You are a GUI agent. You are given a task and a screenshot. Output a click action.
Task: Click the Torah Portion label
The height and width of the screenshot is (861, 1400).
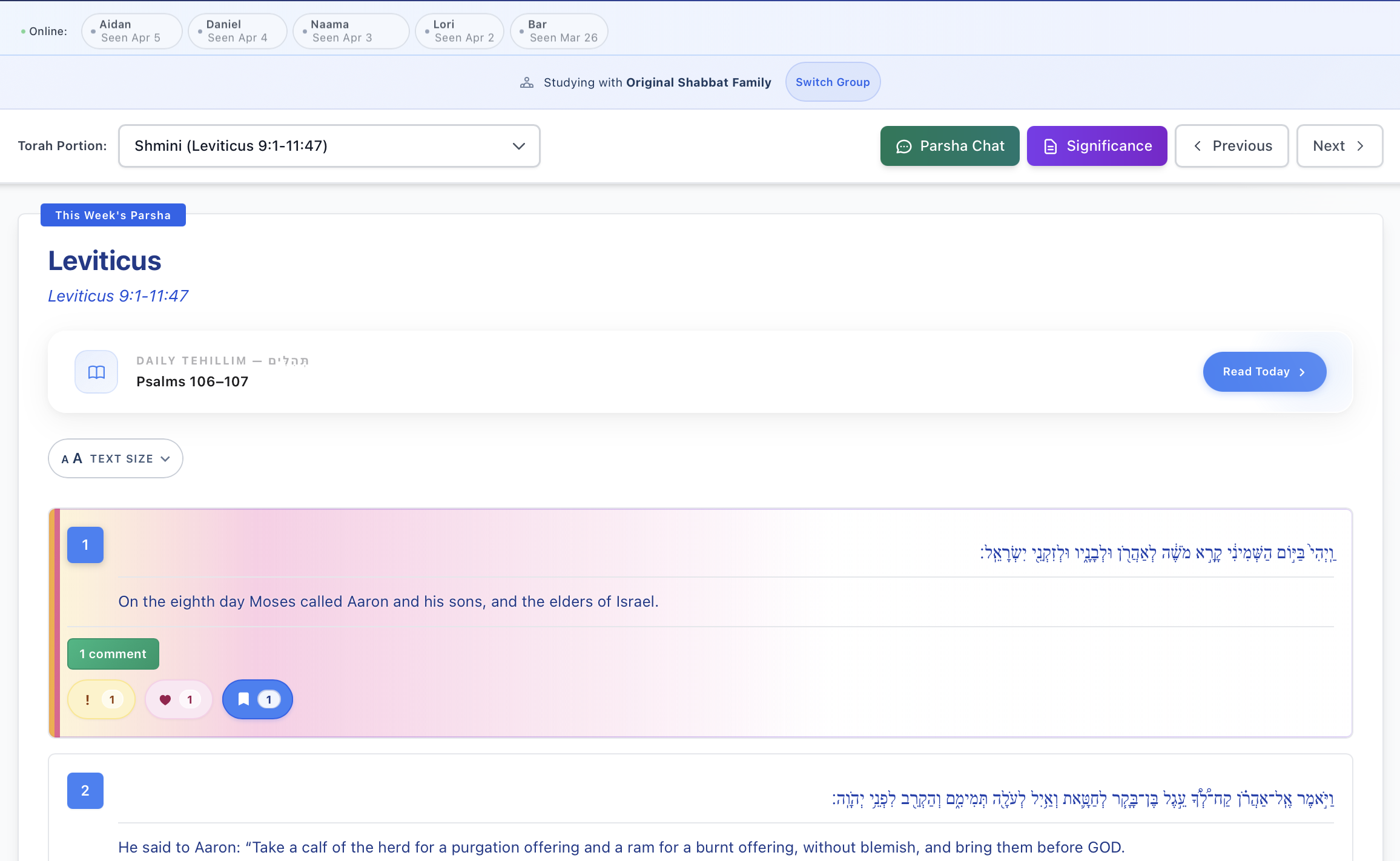pyautogui.click(x=62, y=146)
